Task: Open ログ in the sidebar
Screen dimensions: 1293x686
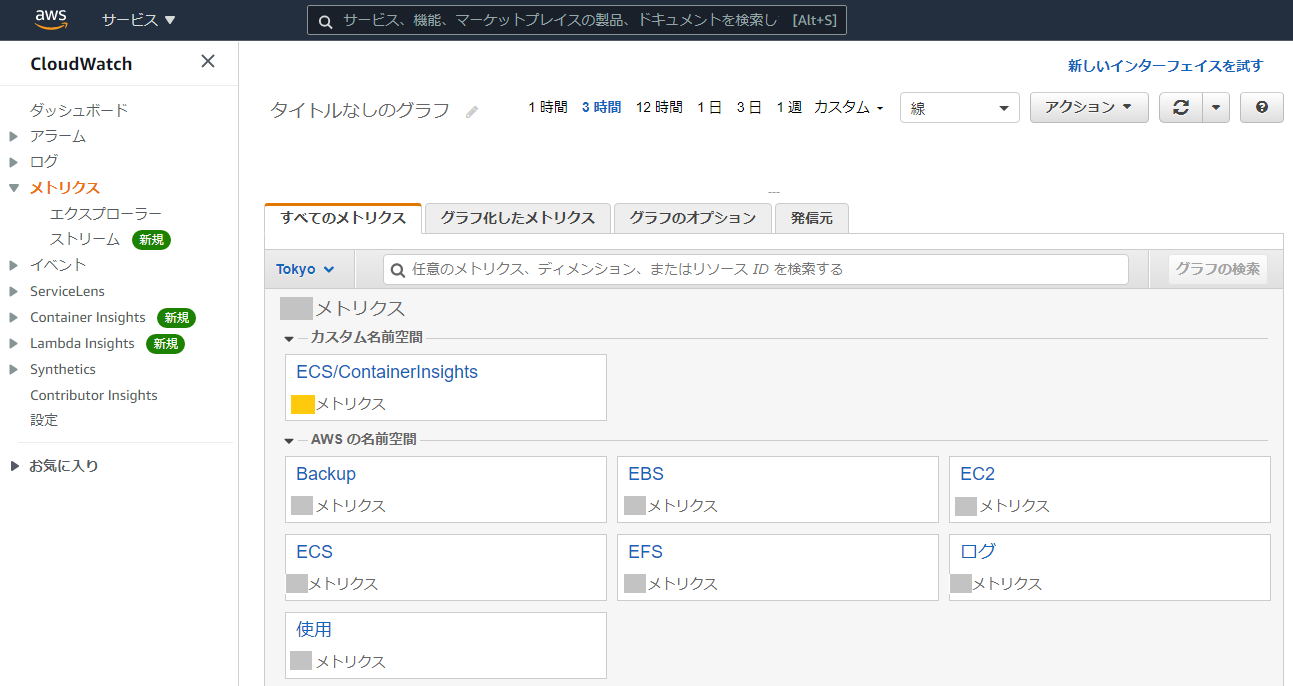Action: click(44, 161)
